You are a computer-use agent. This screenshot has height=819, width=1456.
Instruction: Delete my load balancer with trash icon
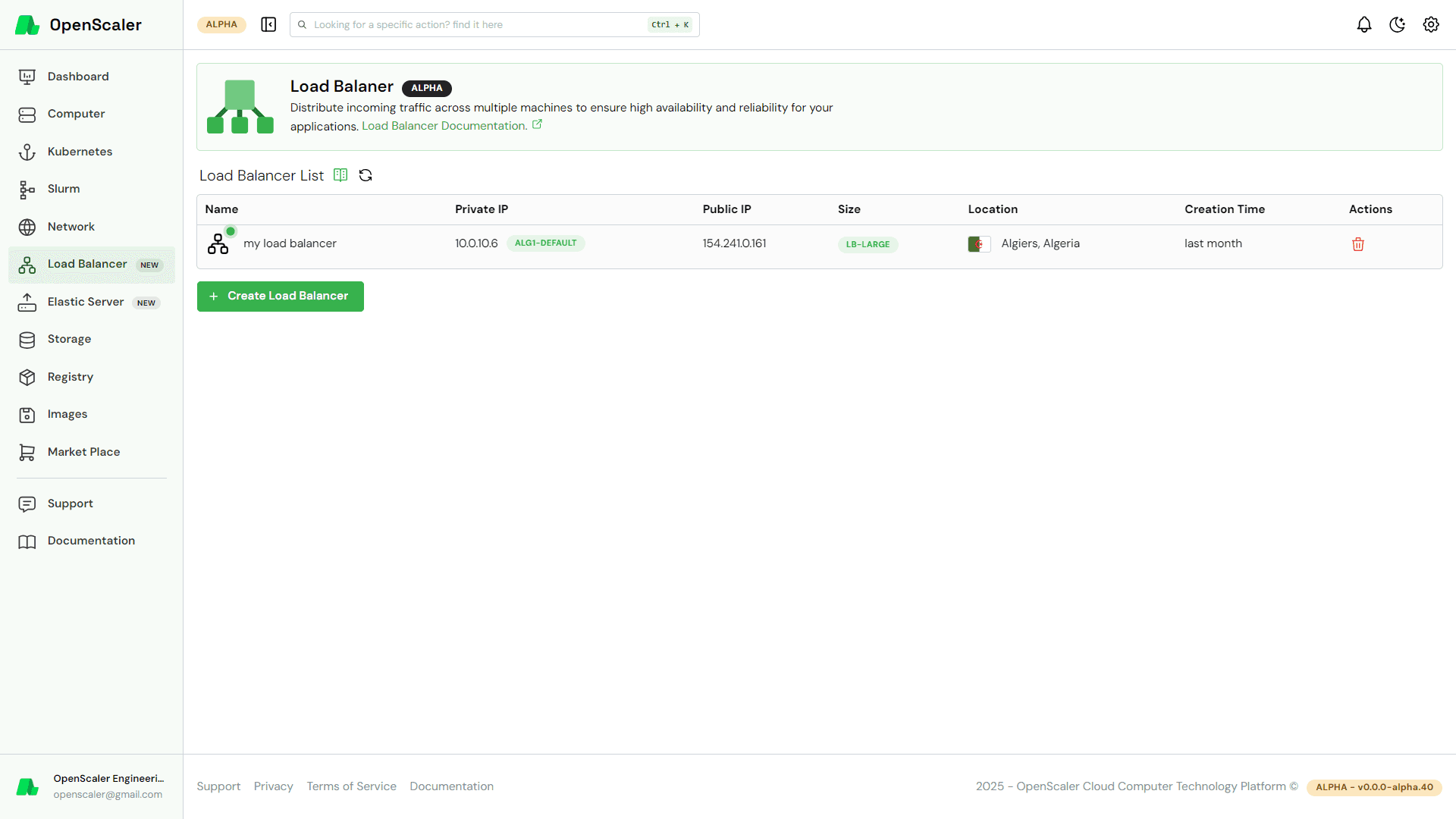tap(1357, 244)
